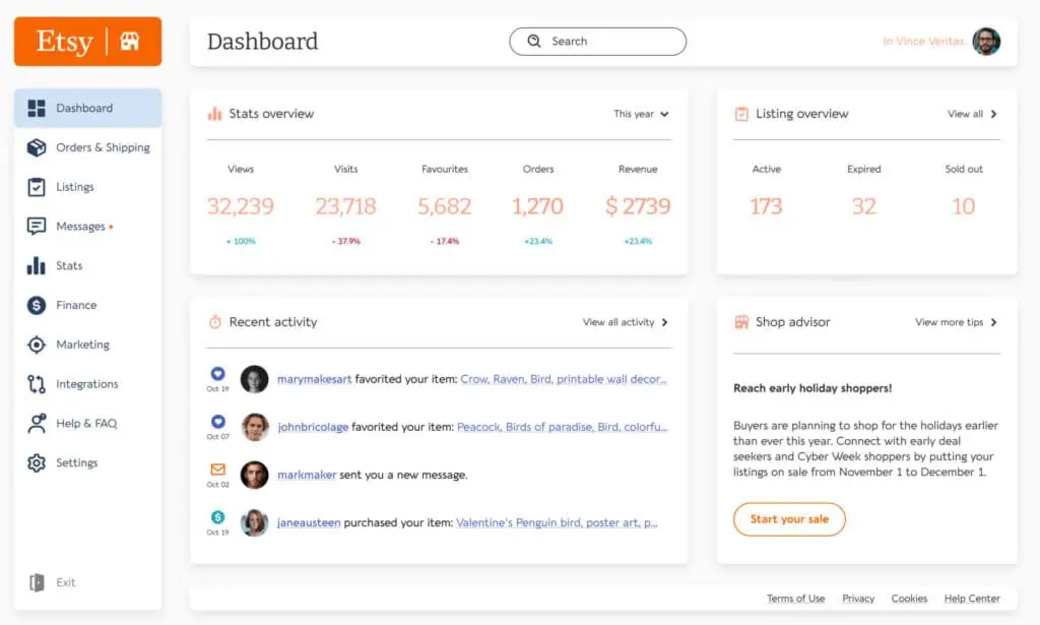The width and height of the screenshot is (1040, 625).
Task: Select the Finance menu item
Action: (x=88, y=305)
